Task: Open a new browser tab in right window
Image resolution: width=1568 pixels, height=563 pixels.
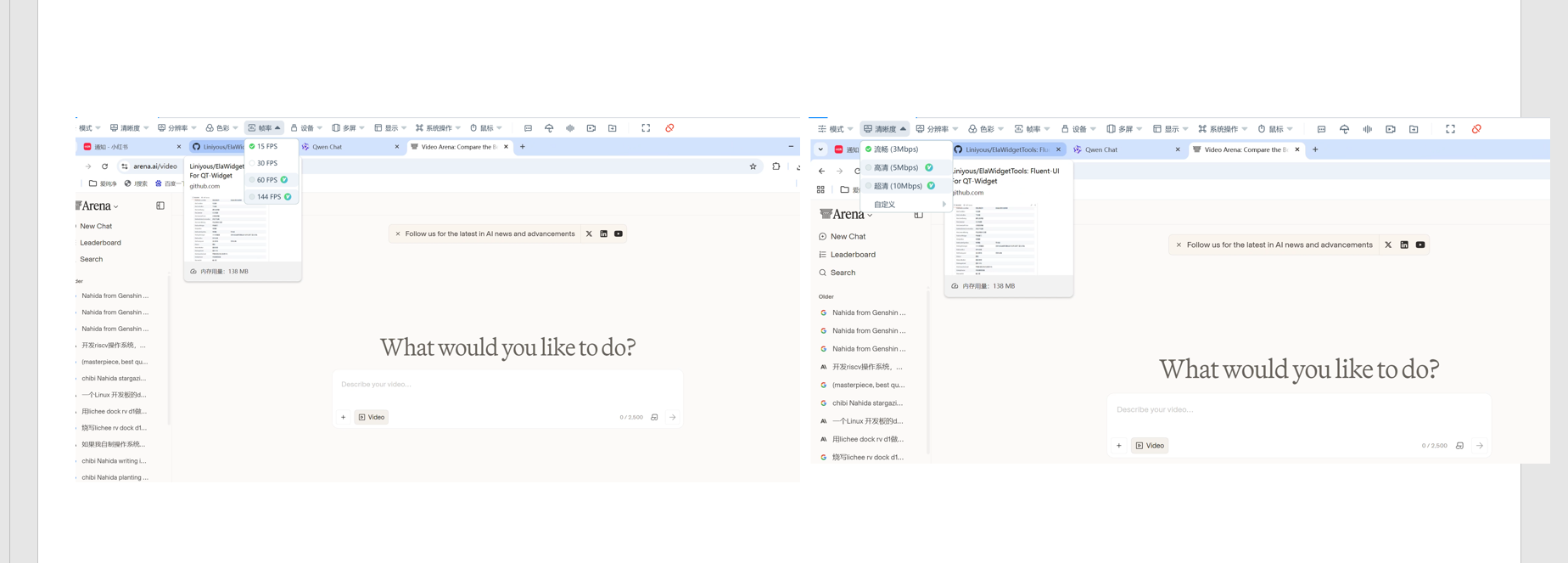Action: [x=1315, y=149]
